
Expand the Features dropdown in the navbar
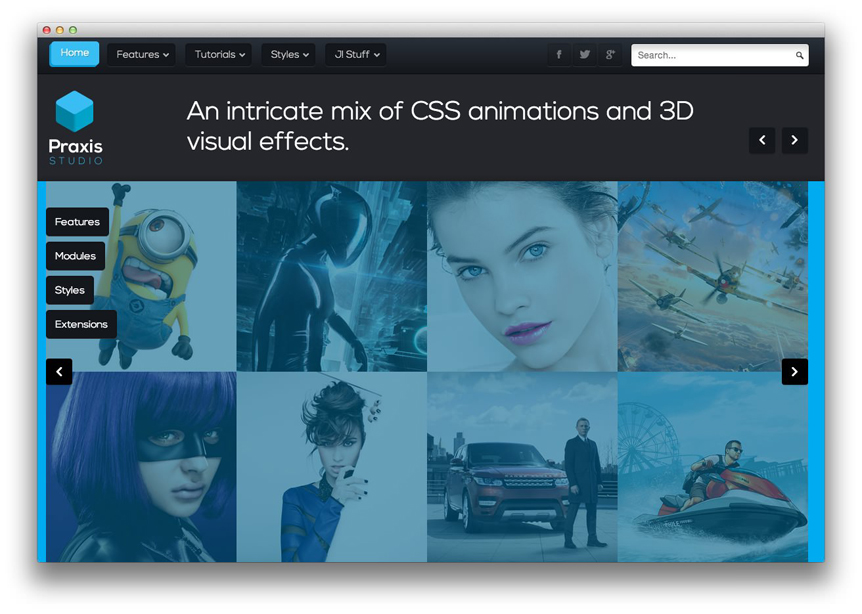coord(142,55)
